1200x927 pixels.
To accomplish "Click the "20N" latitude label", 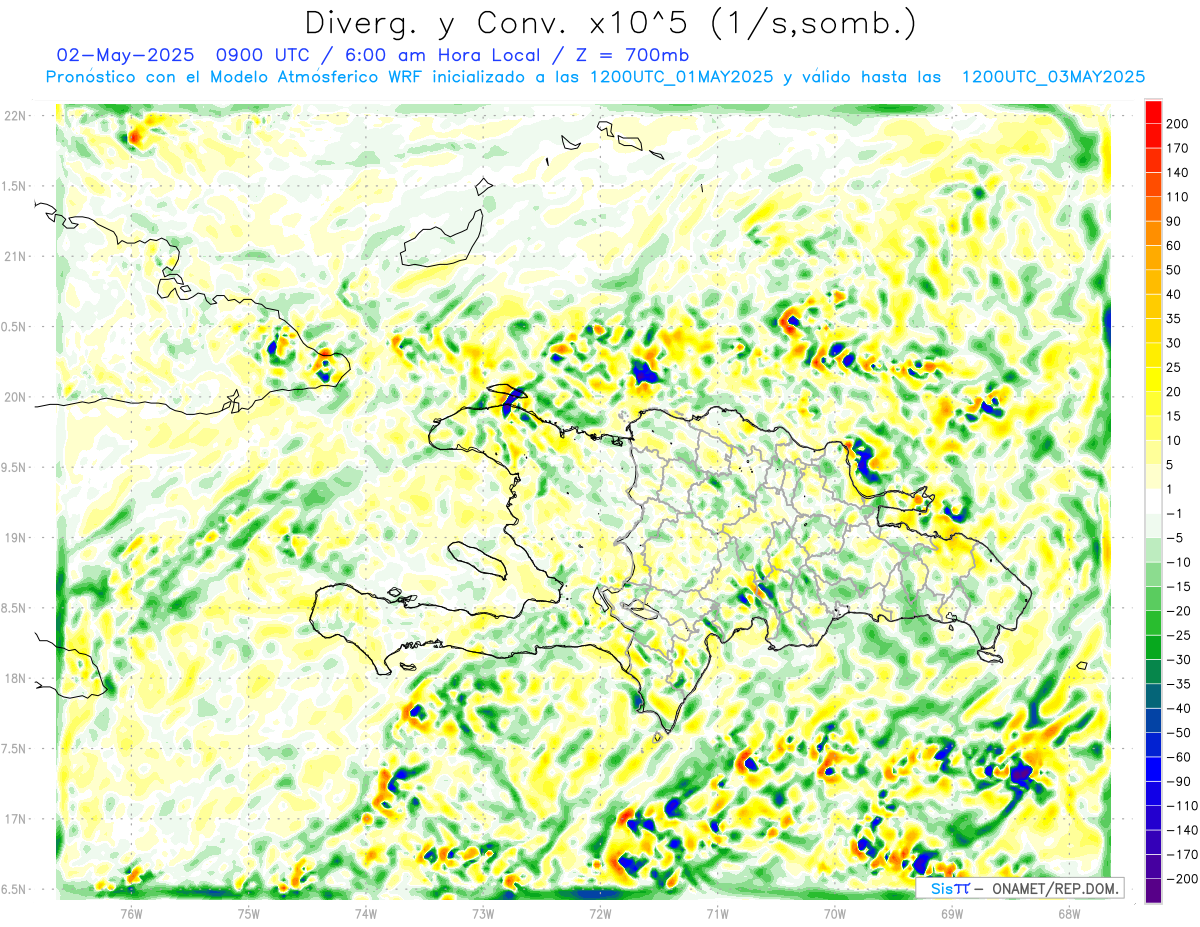I will (x=14, y=397).
